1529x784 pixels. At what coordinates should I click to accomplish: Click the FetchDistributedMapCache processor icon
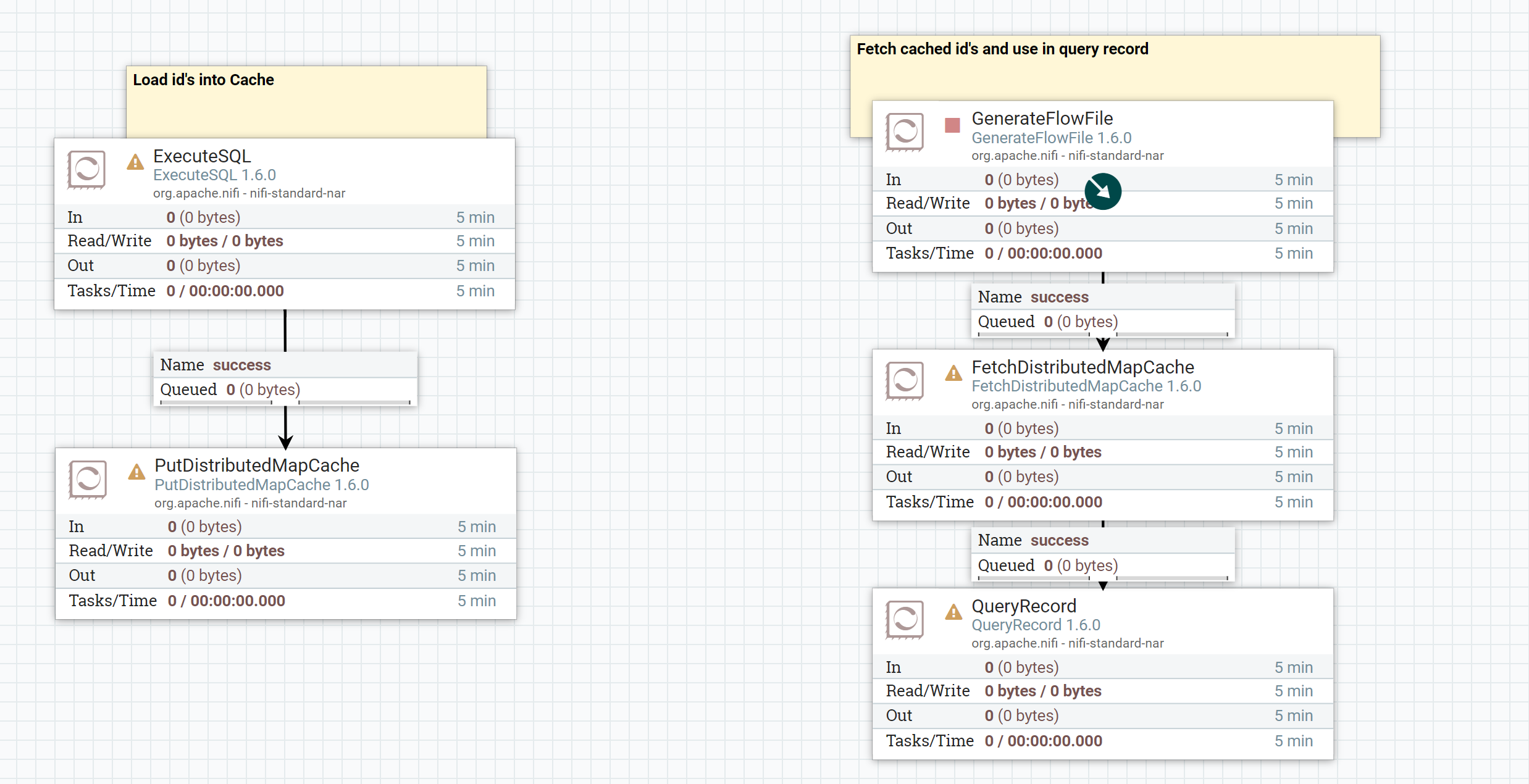(905, 380)
